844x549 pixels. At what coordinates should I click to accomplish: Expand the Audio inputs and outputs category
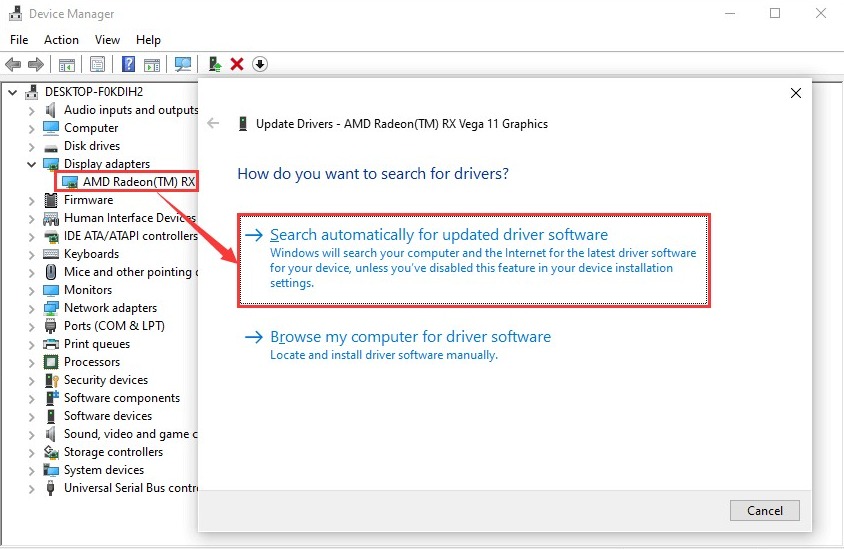[31, 110]
